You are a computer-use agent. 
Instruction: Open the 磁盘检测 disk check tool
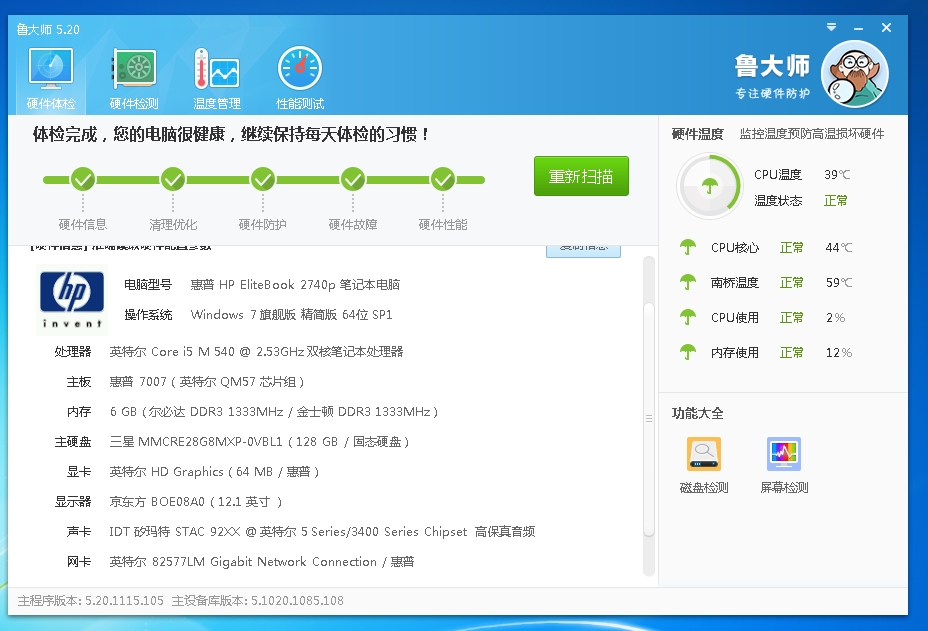[x=704, y=465]
